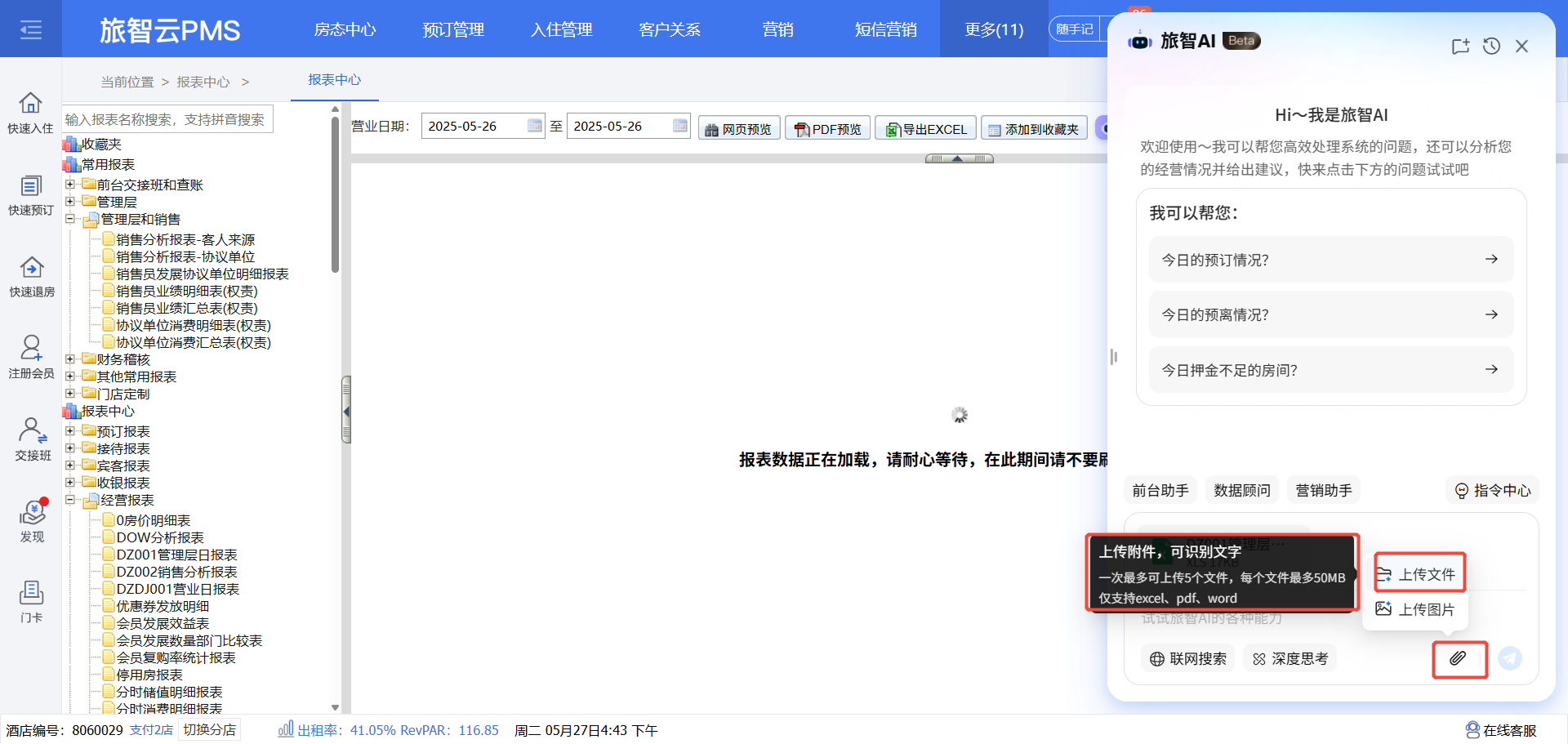Click 导出EXCEL button
Screen dimensions: 1568x744
coord(926,128)
